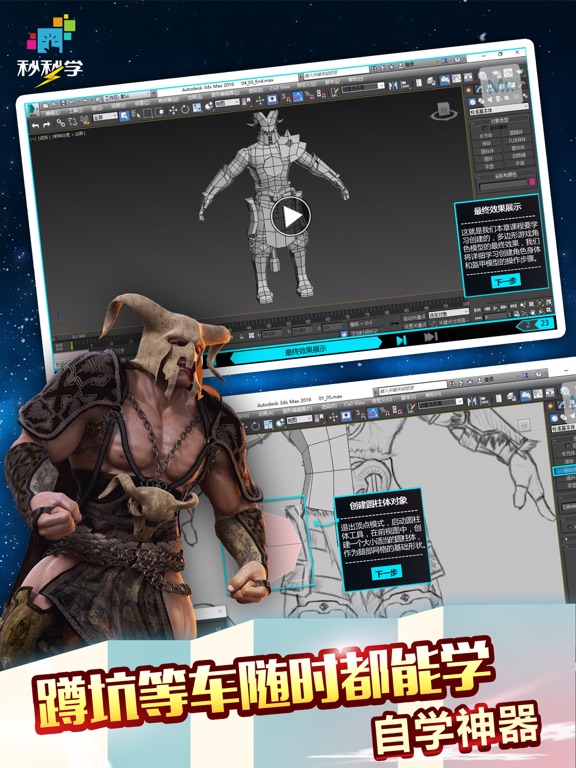Click the cyan next-step skip icon
Screen dimensions: 576x768
(x=402, y=339)
